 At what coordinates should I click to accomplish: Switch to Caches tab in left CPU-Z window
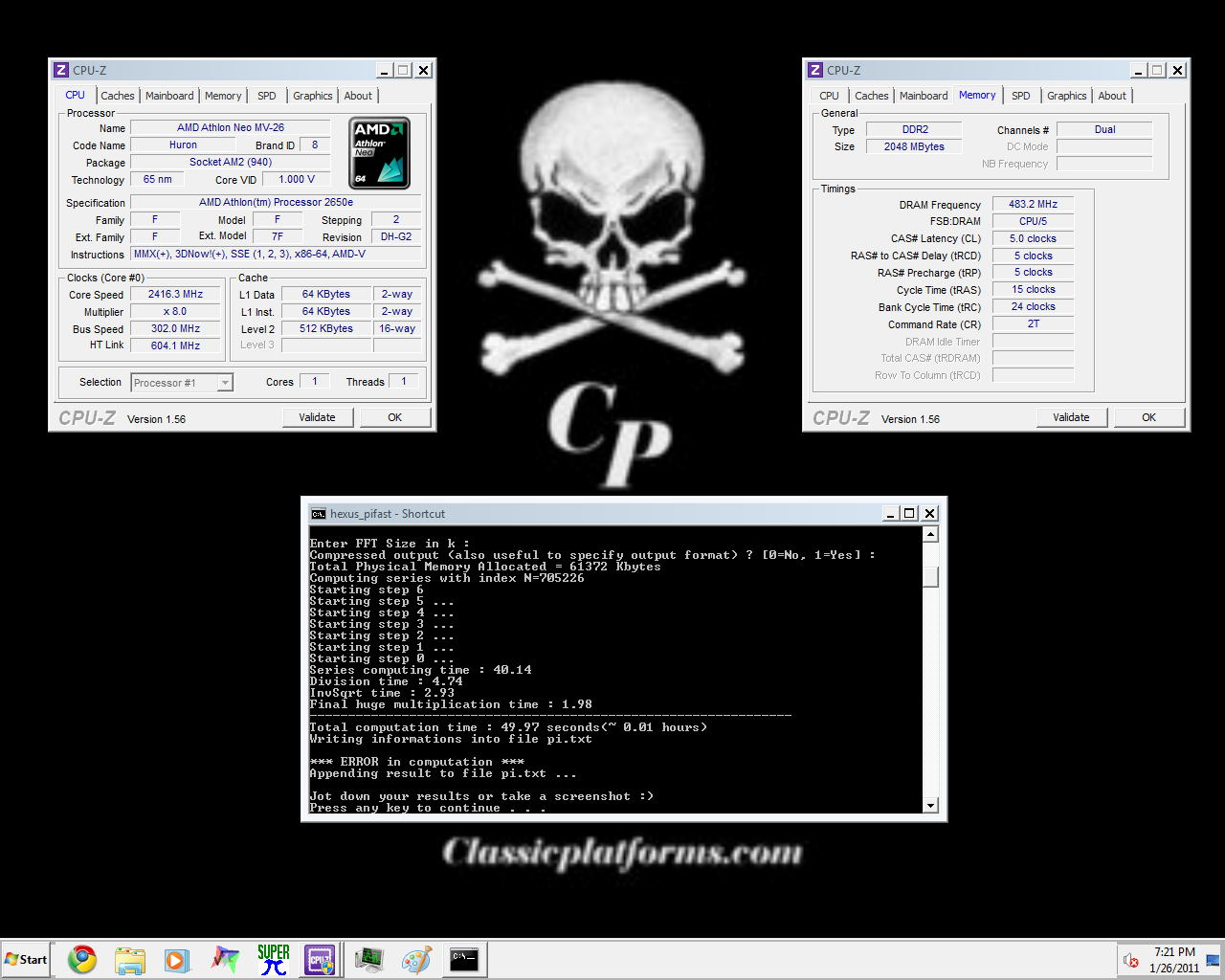(118, 96)
